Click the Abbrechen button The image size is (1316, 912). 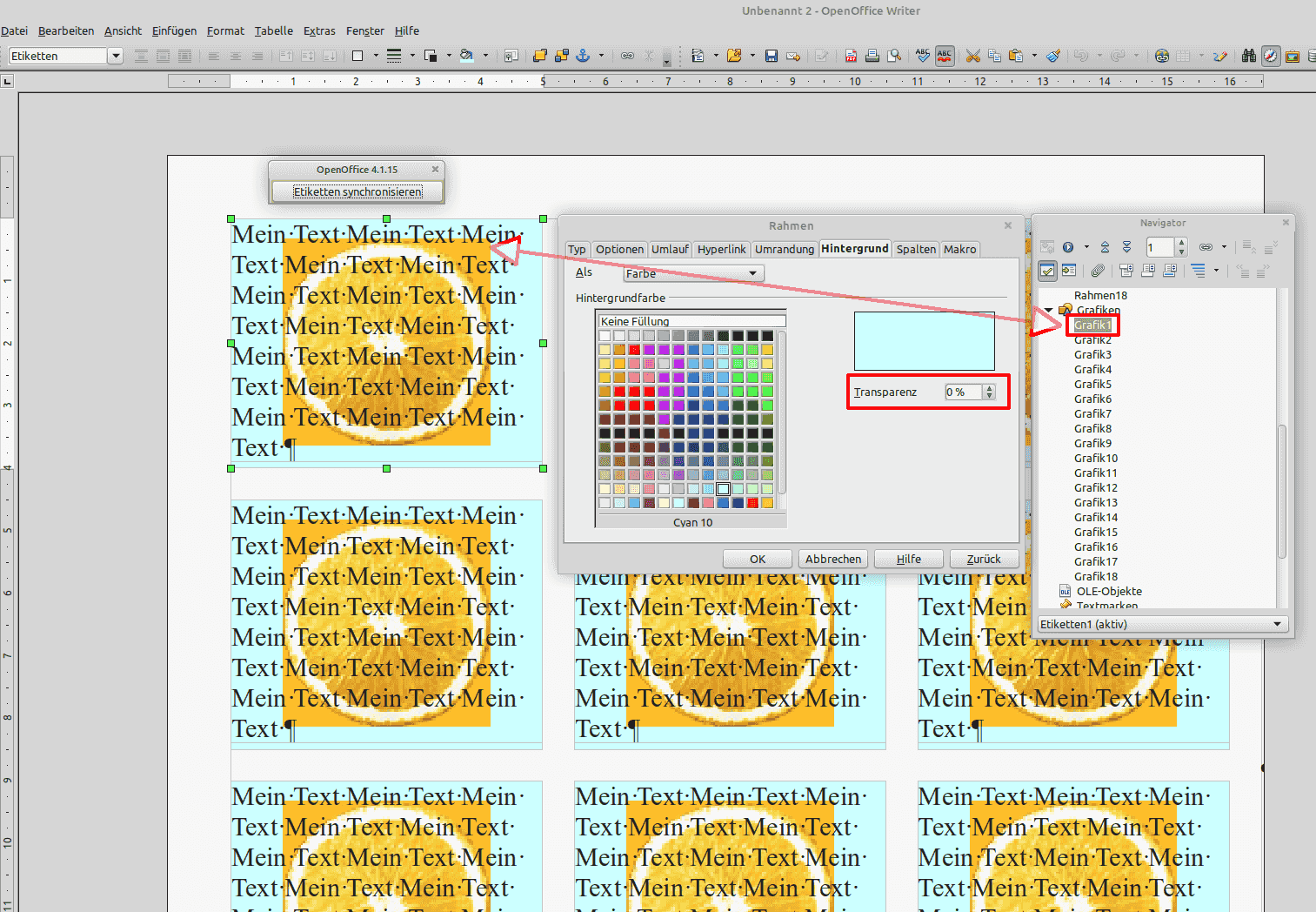(x=833, y=559)
